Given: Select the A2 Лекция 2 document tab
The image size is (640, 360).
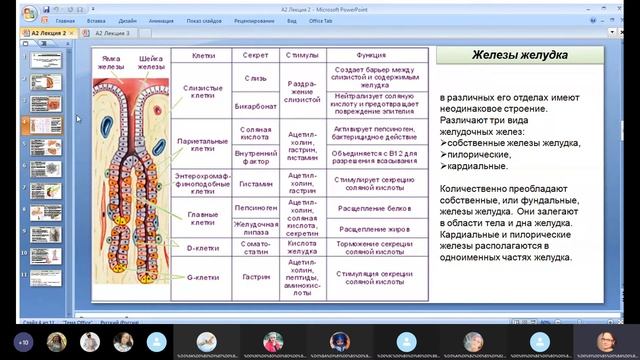Looking at the screenshot, I should (x=48, y=33).
